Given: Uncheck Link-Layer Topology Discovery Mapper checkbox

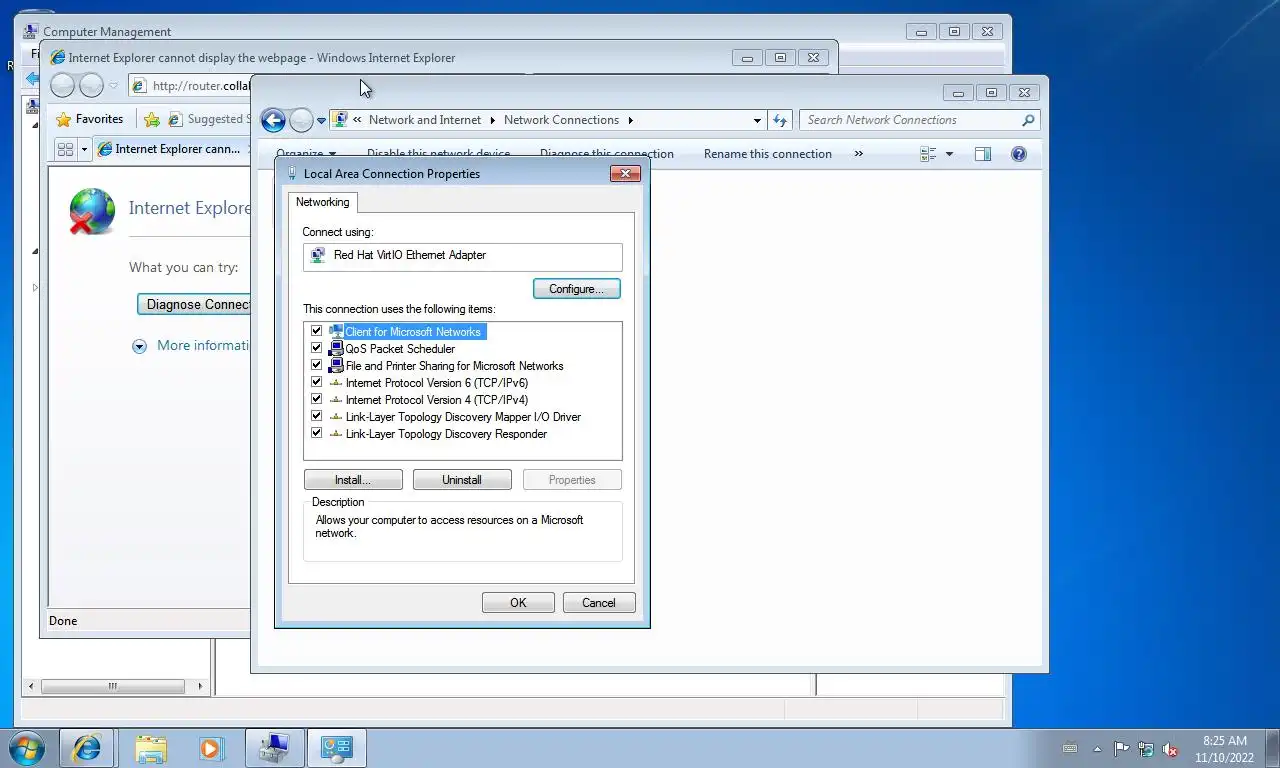Looking at the screenshot, I should pyautogui.click(x=317, y=416).
